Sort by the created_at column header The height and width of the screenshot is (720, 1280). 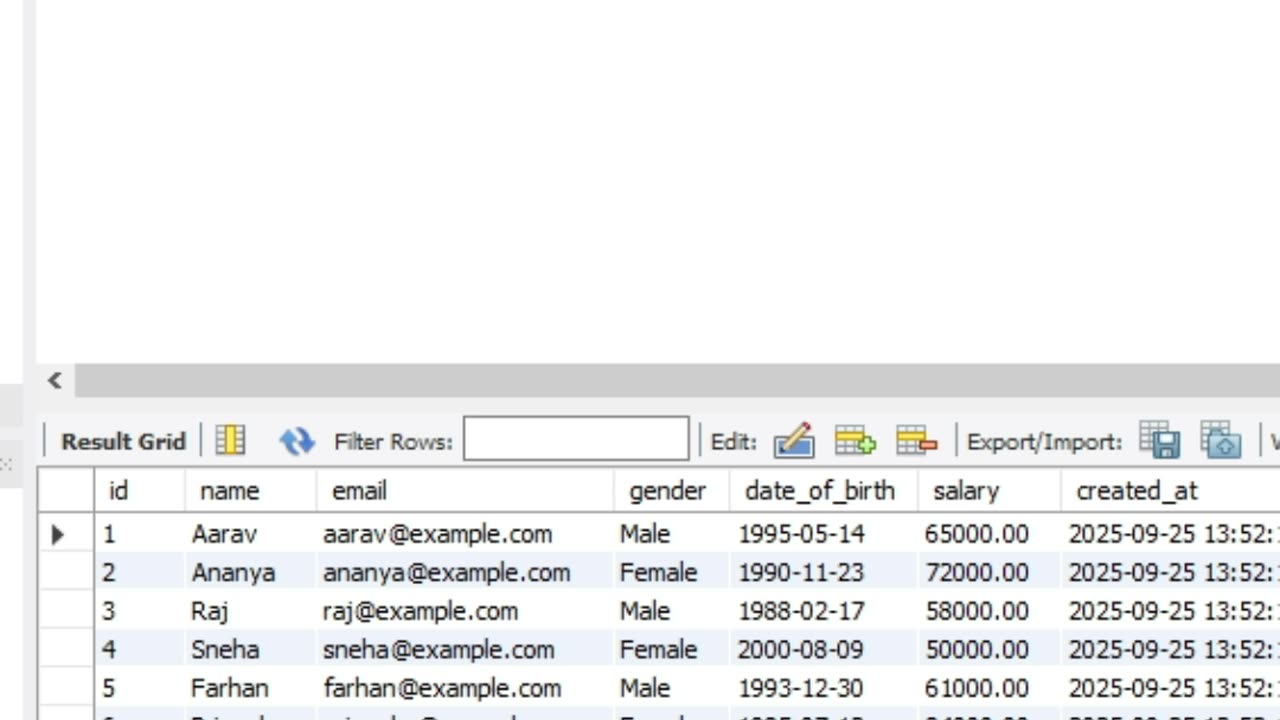(x=1170, y=491)
